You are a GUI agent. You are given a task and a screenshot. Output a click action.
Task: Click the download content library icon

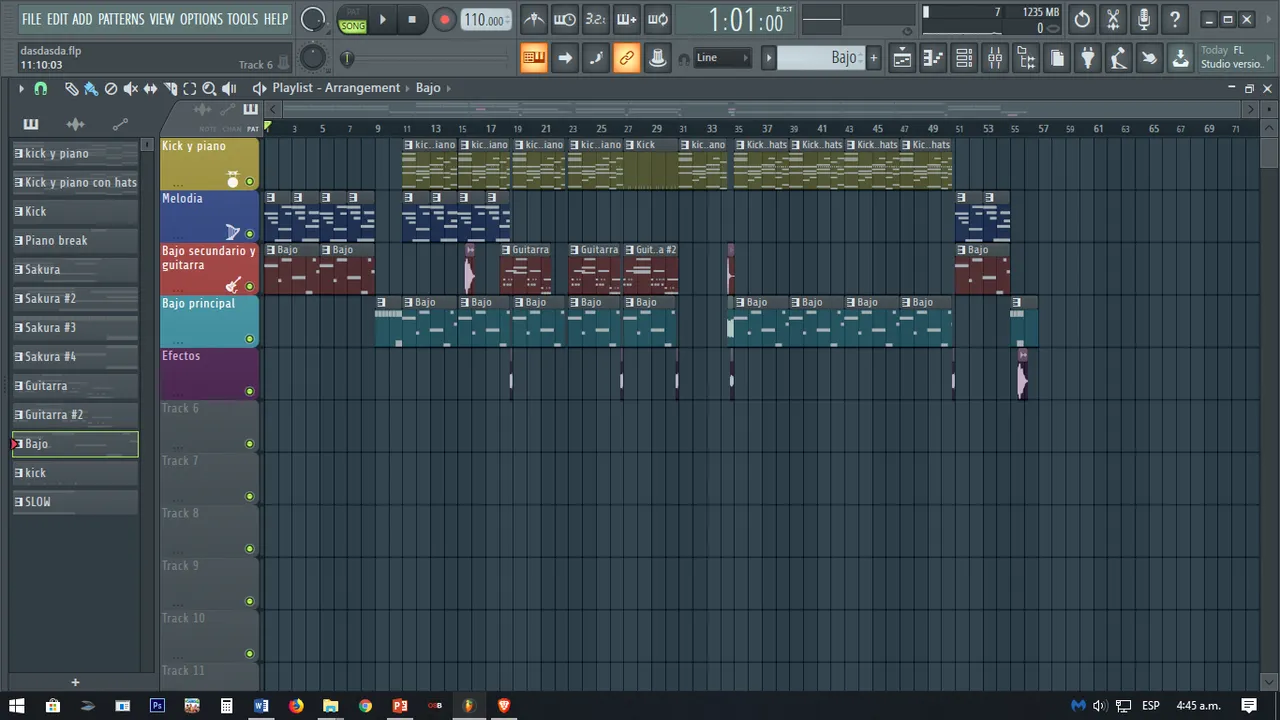click(1181, 58)
